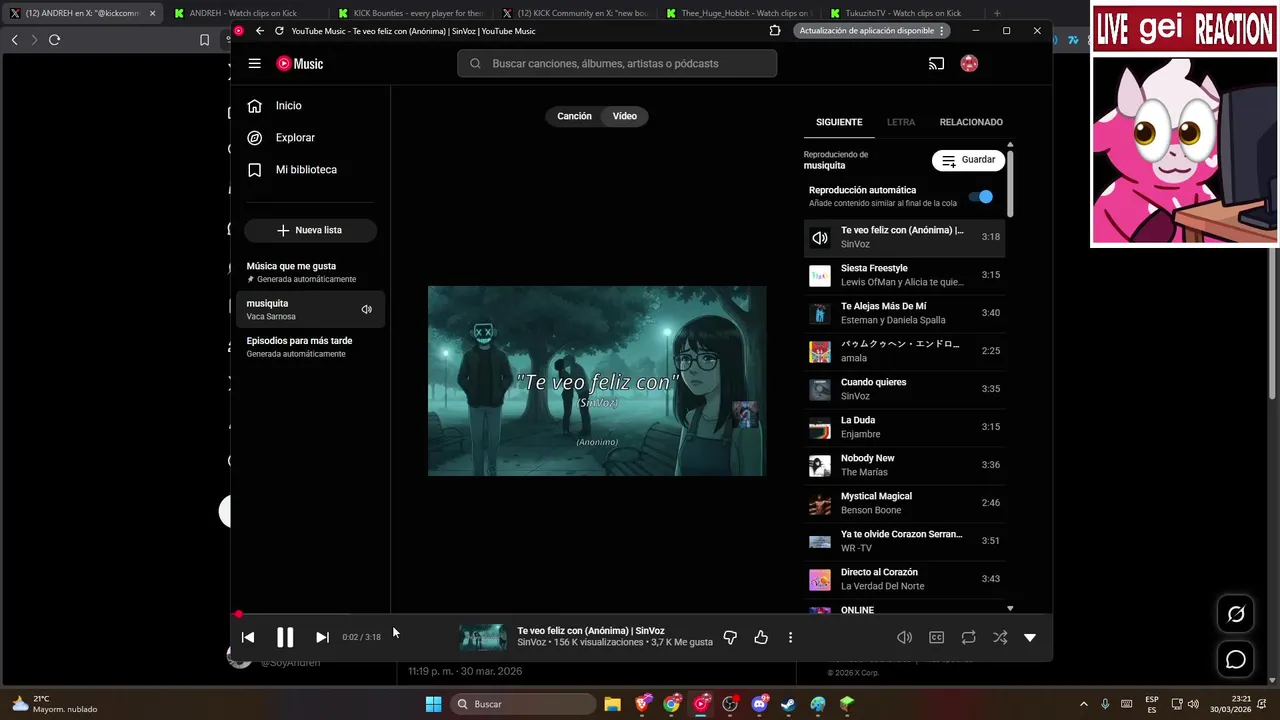The height and width of the screenshot is (720, 1280).
Task: Play Siesta Freestyle from the queue
Action: pyautogui.click(x=904, y=275)
